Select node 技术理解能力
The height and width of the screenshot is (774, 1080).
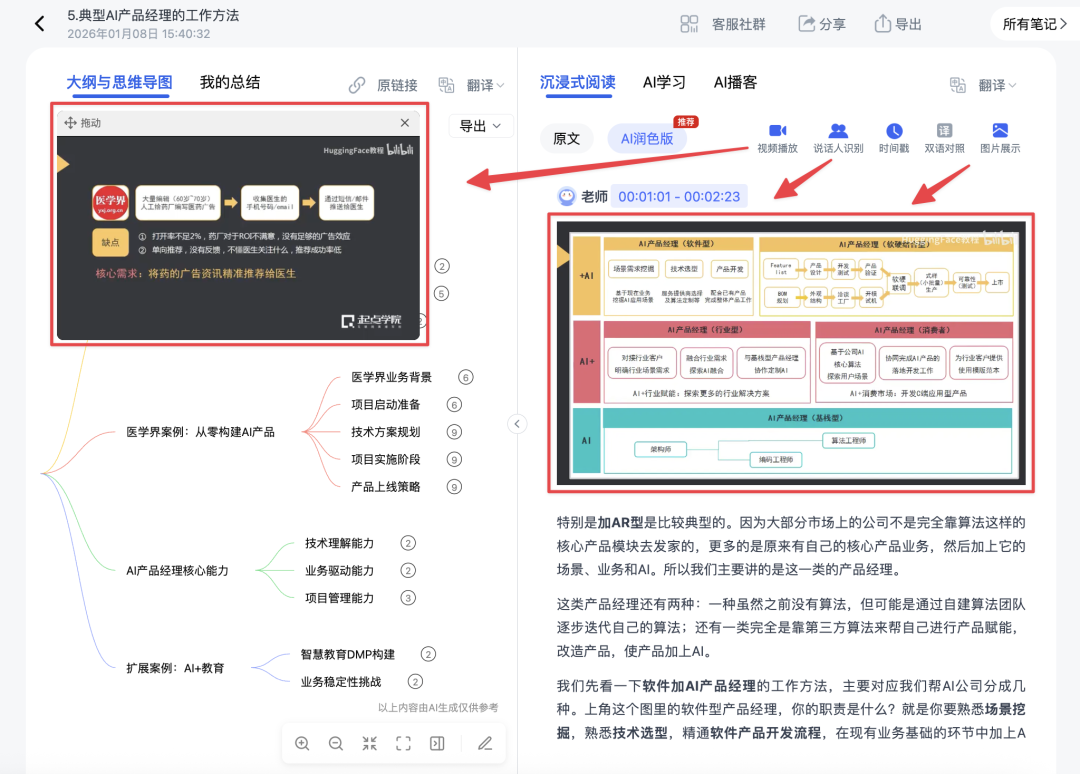(340, 543)
